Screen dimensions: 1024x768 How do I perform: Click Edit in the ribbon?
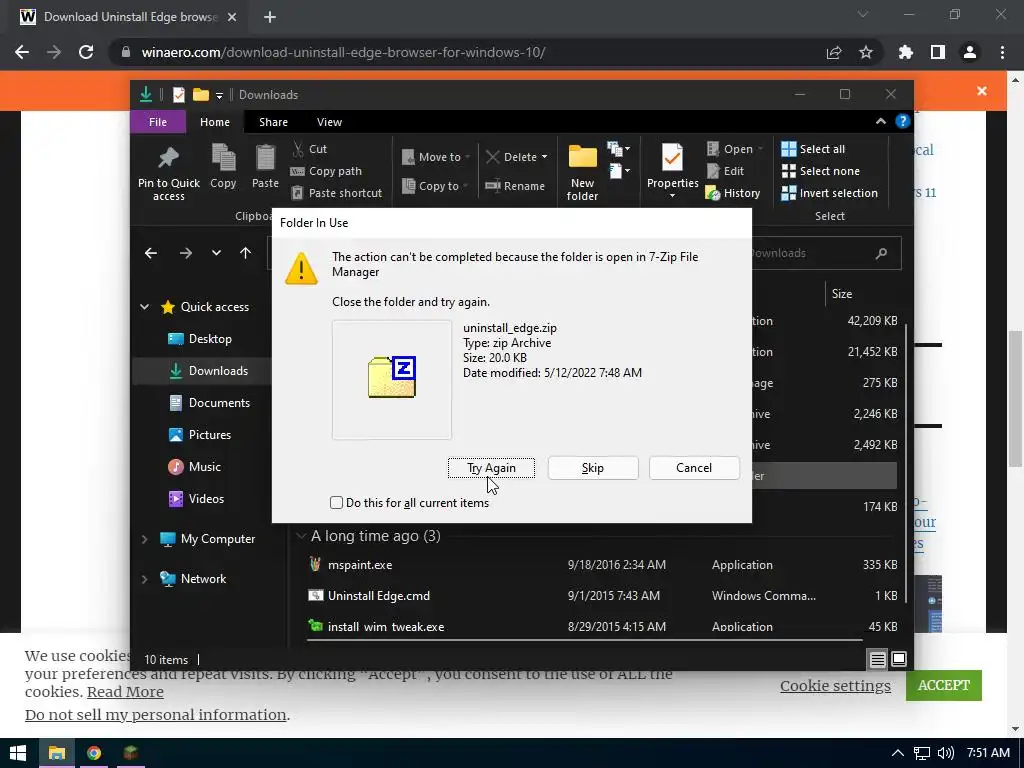(725, 171)
